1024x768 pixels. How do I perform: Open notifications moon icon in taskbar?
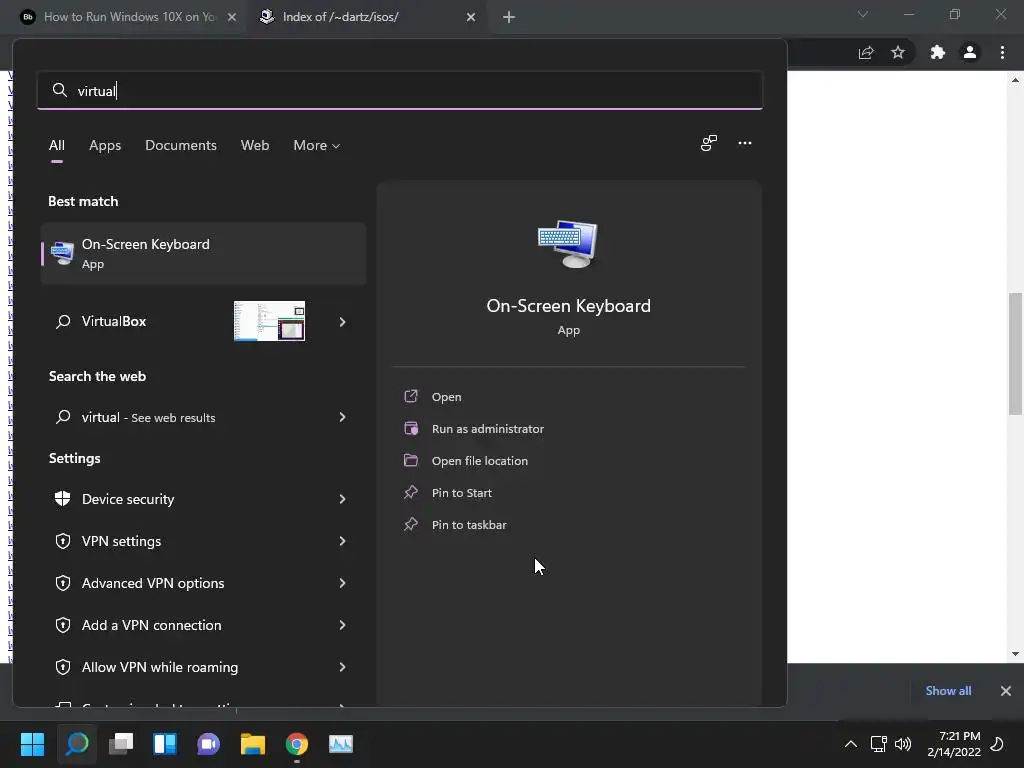[x=997, y=744]
